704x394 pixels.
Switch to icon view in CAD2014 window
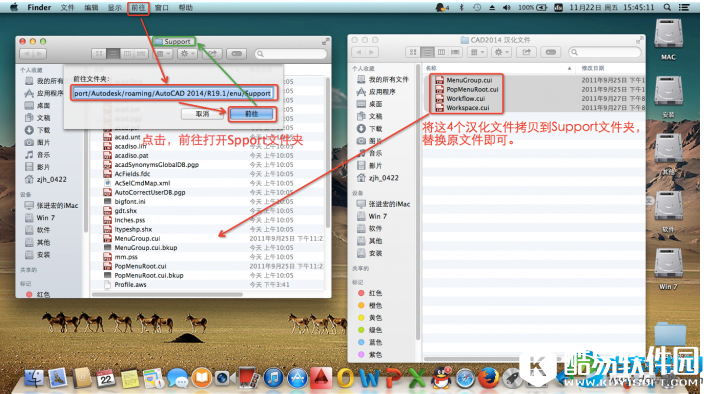[413, 52]
